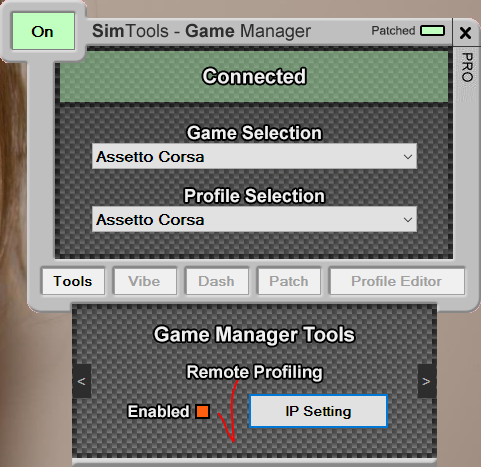Launch the Profile Editor

pos(397,281)
